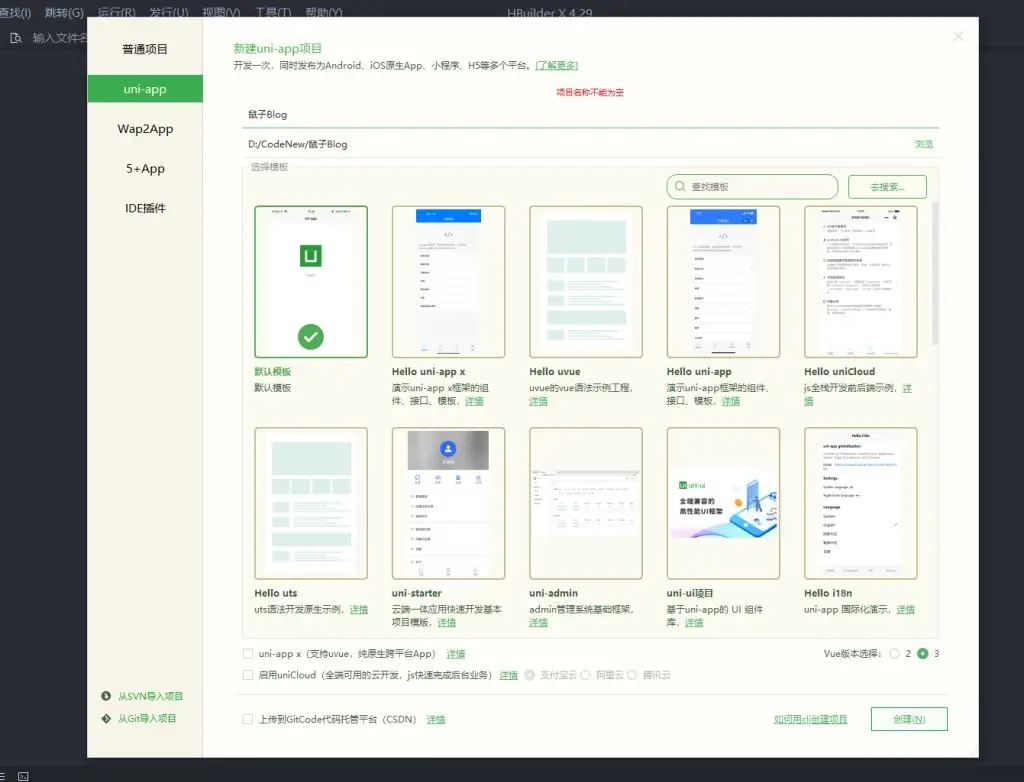
Task: Switch to 5+App project type
Action: 145,169
